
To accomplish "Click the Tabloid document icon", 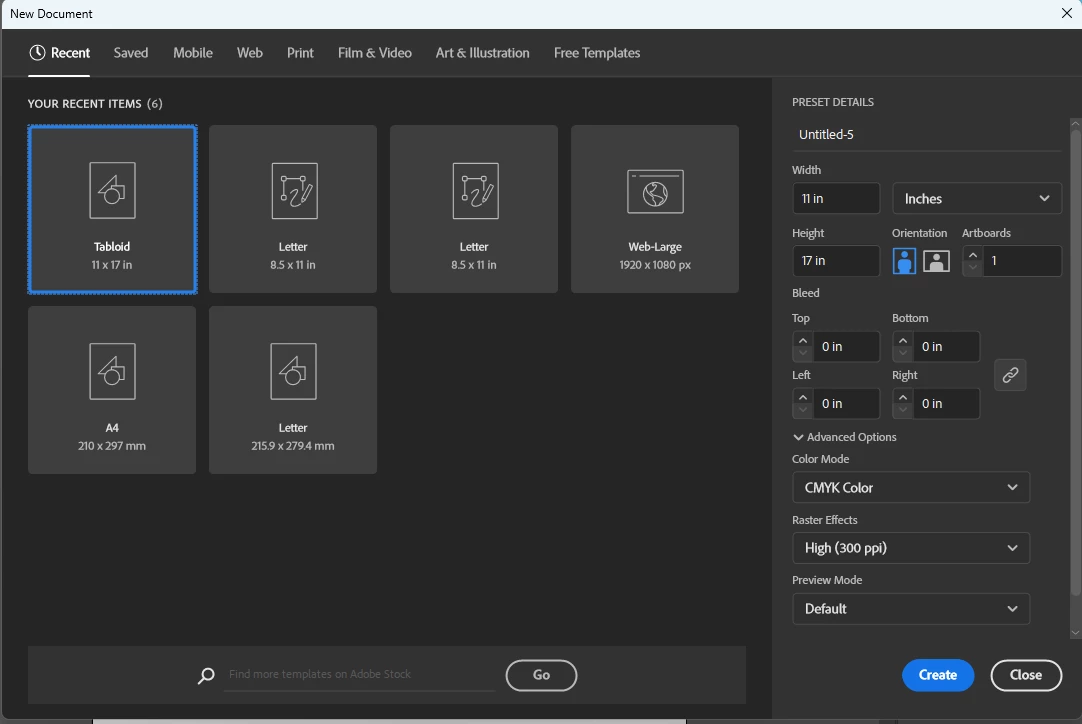I will tap(112, 190).
